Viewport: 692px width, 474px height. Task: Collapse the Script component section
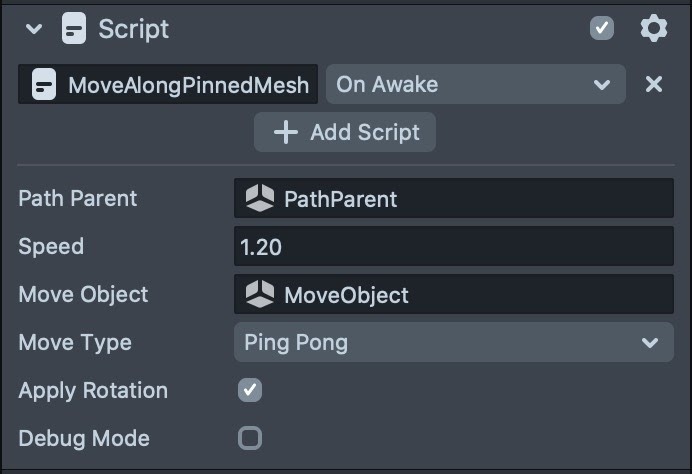35,29
